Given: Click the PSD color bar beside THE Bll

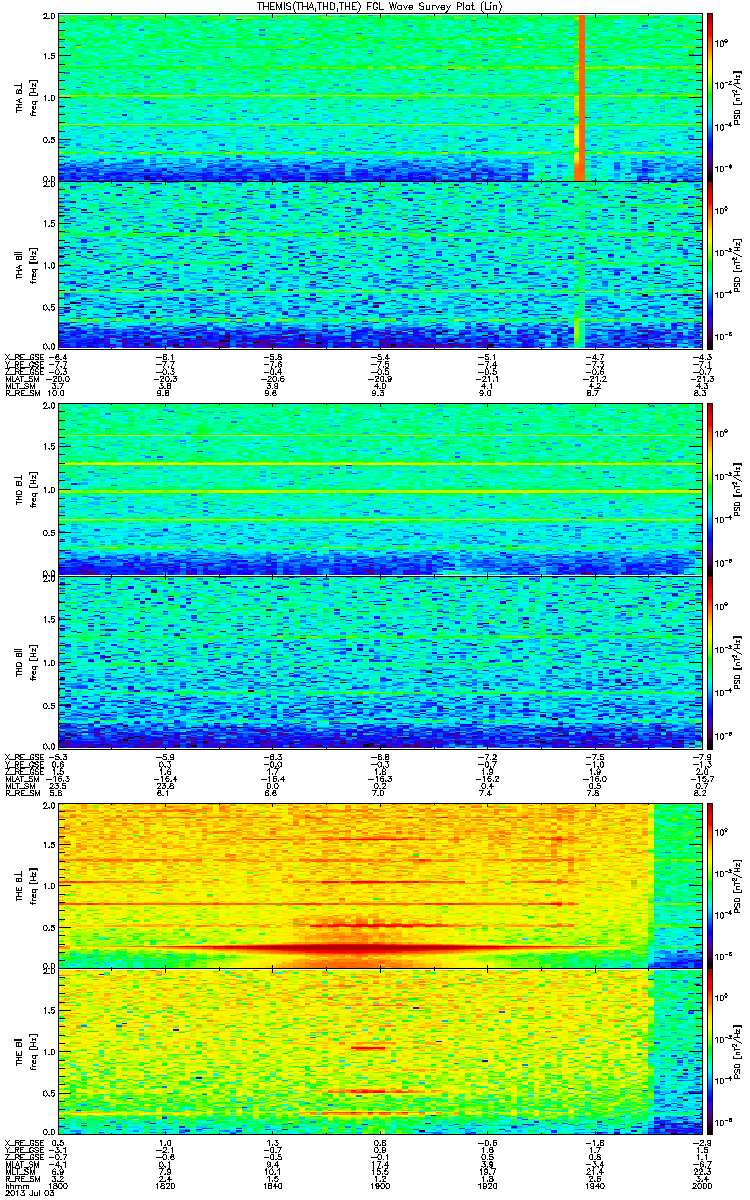Looking at the screenshot, I should pyautogui.click(x=710, y=1054).
